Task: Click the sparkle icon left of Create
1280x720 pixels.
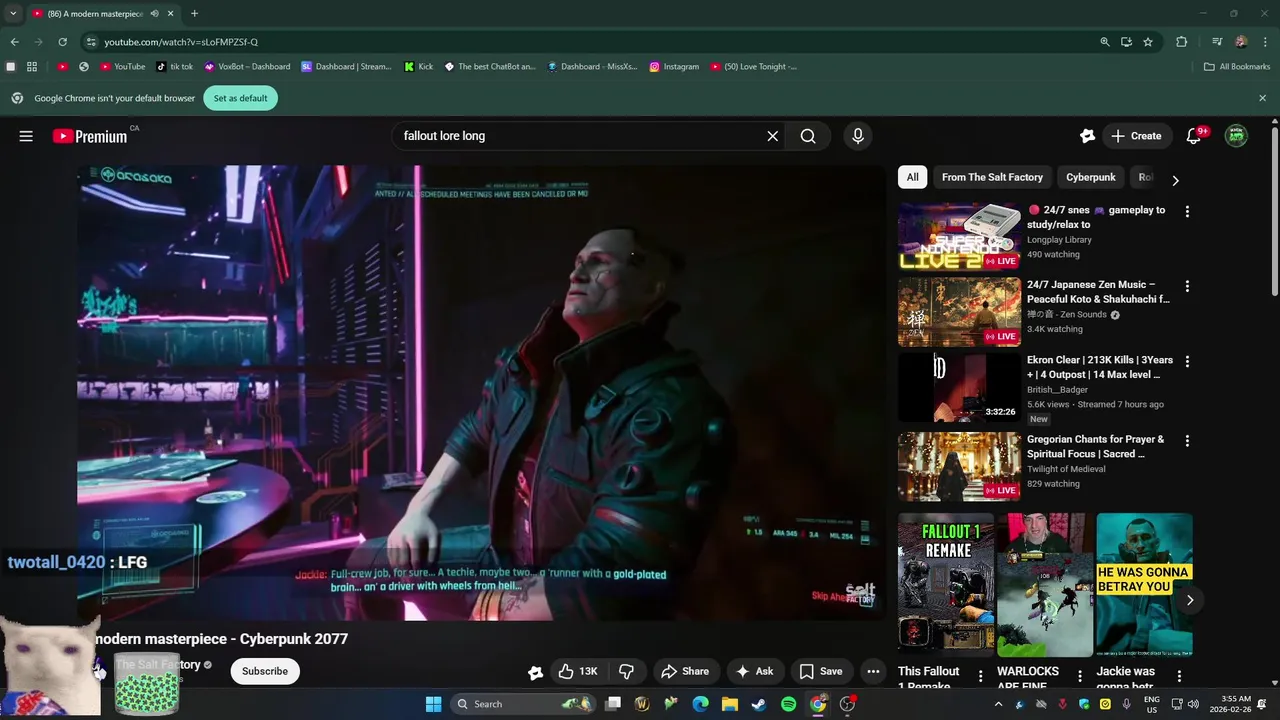Action: 1087,136
